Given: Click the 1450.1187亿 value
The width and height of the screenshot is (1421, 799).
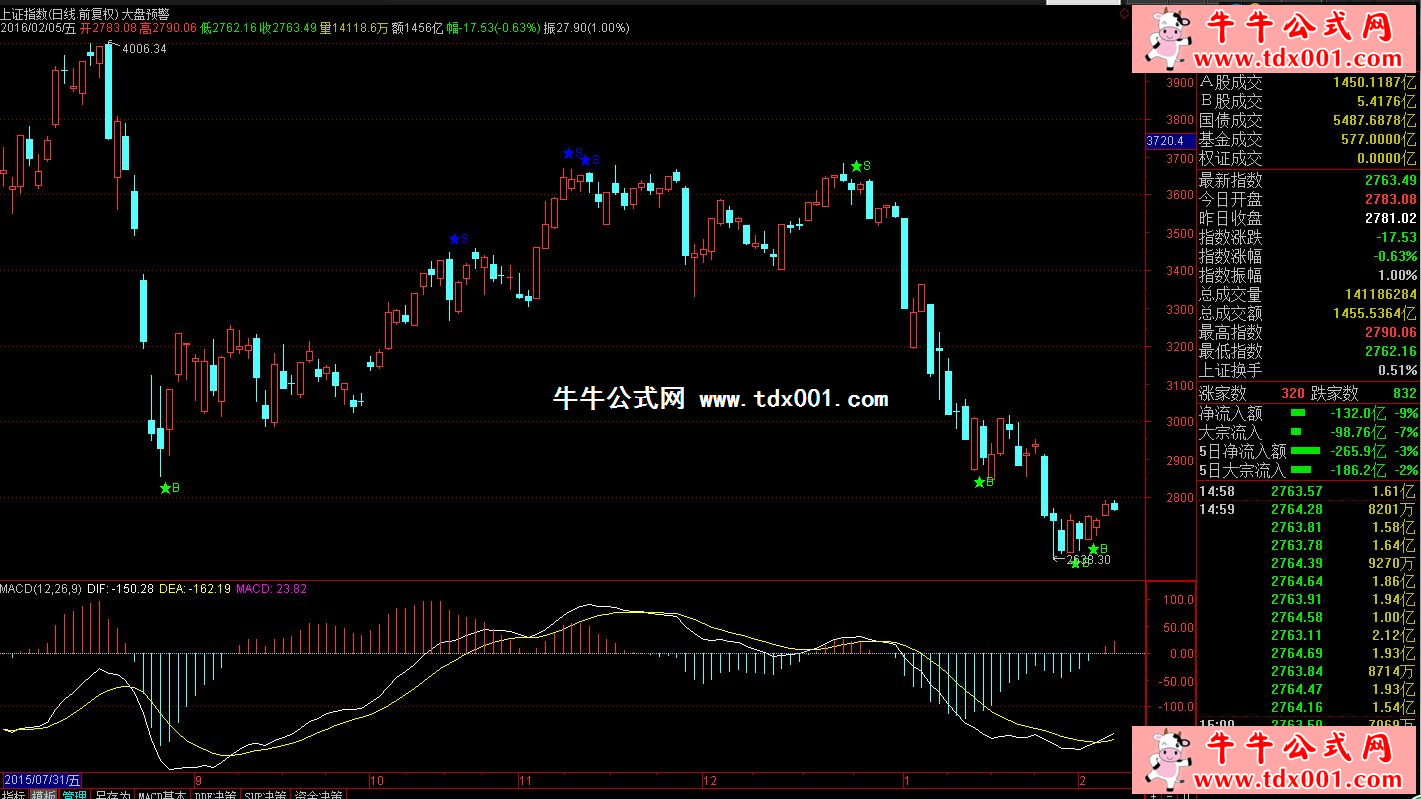Looking at the screenshot, I should [1374, 83].
